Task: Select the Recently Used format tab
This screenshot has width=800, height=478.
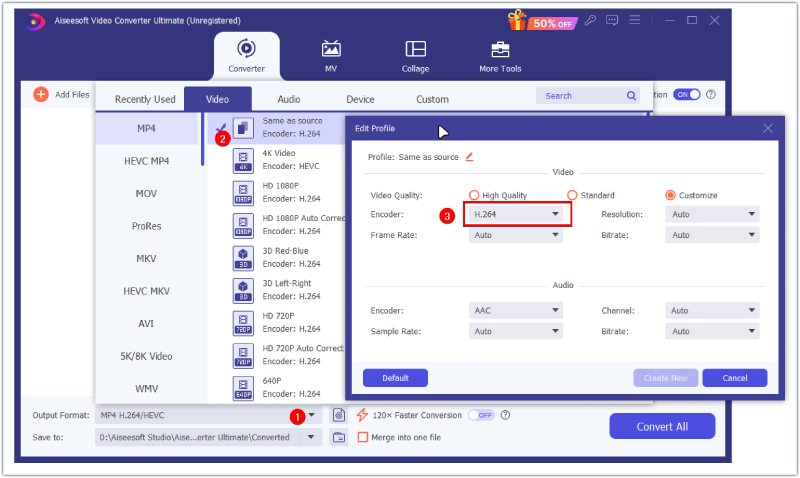Action: click(x=145, y=99)
